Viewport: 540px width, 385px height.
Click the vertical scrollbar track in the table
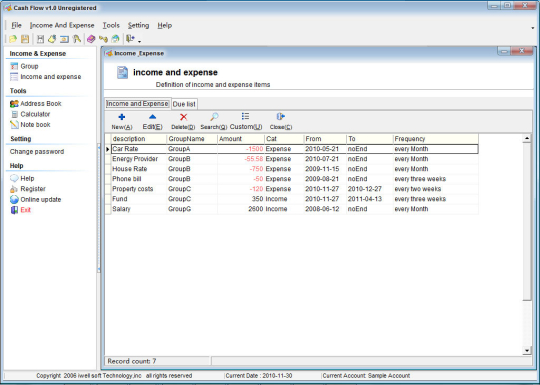pyautogui.click(x=527, y=324)
